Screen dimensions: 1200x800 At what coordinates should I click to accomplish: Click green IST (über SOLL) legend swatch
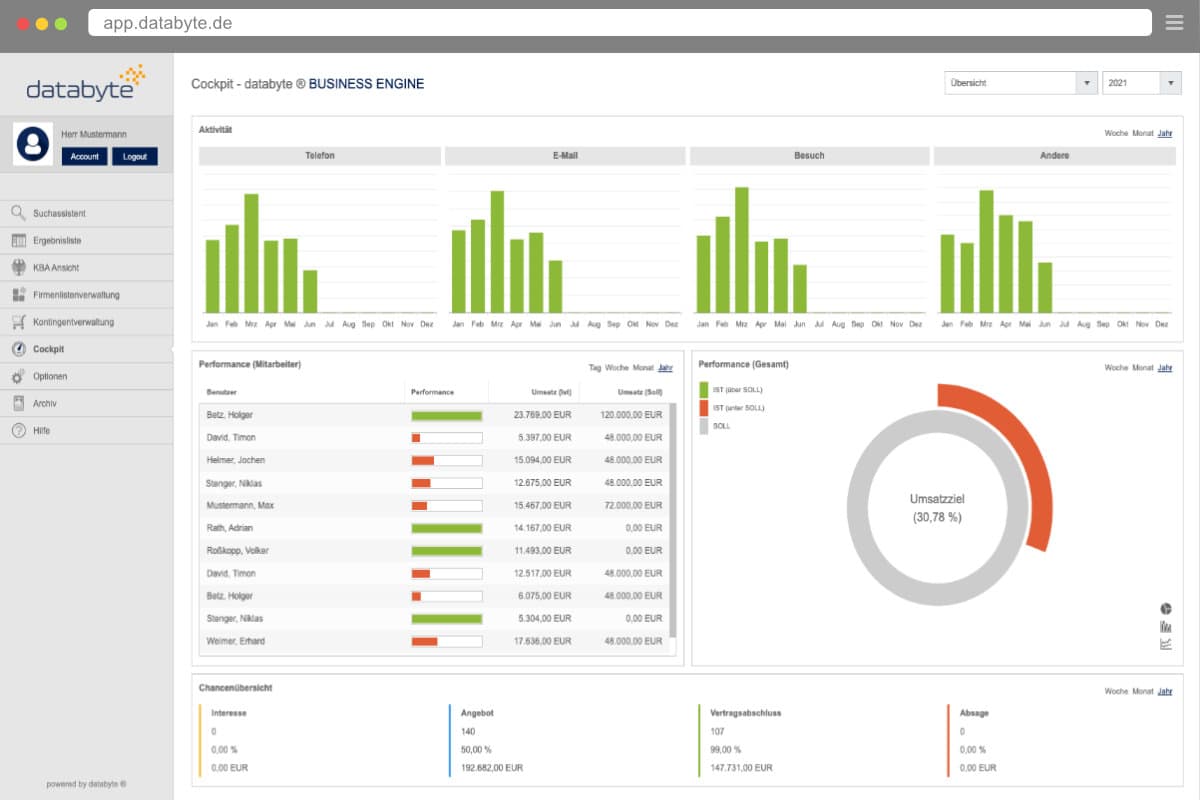pos(704,390)
